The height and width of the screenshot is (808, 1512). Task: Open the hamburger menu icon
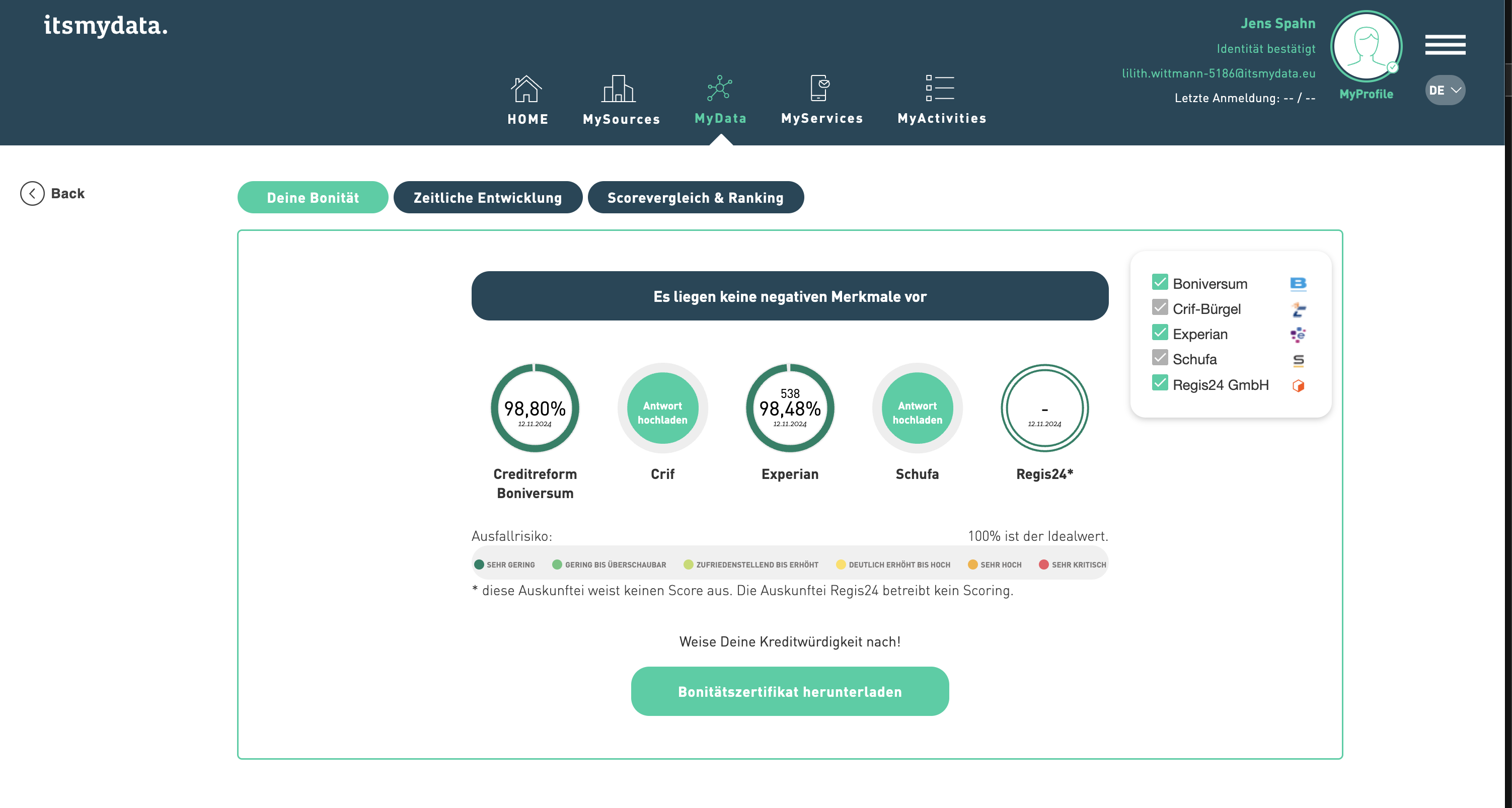[1445, 45]
